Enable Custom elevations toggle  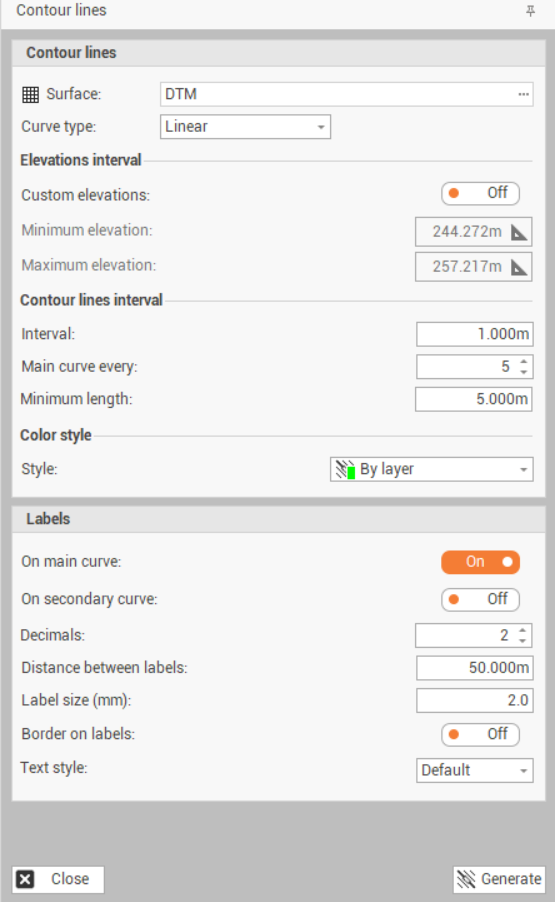pyautogui.click(x=480, y=193)
